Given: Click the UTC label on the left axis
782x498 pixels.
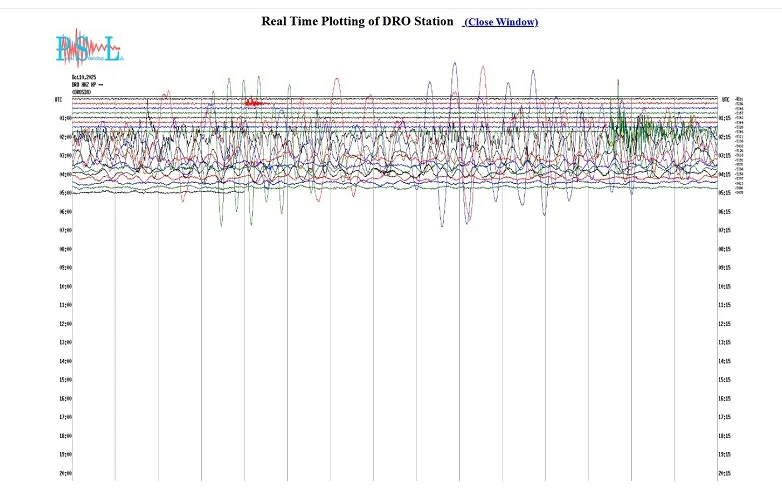Looking at the screenshot, I should [x=58, y=100].
